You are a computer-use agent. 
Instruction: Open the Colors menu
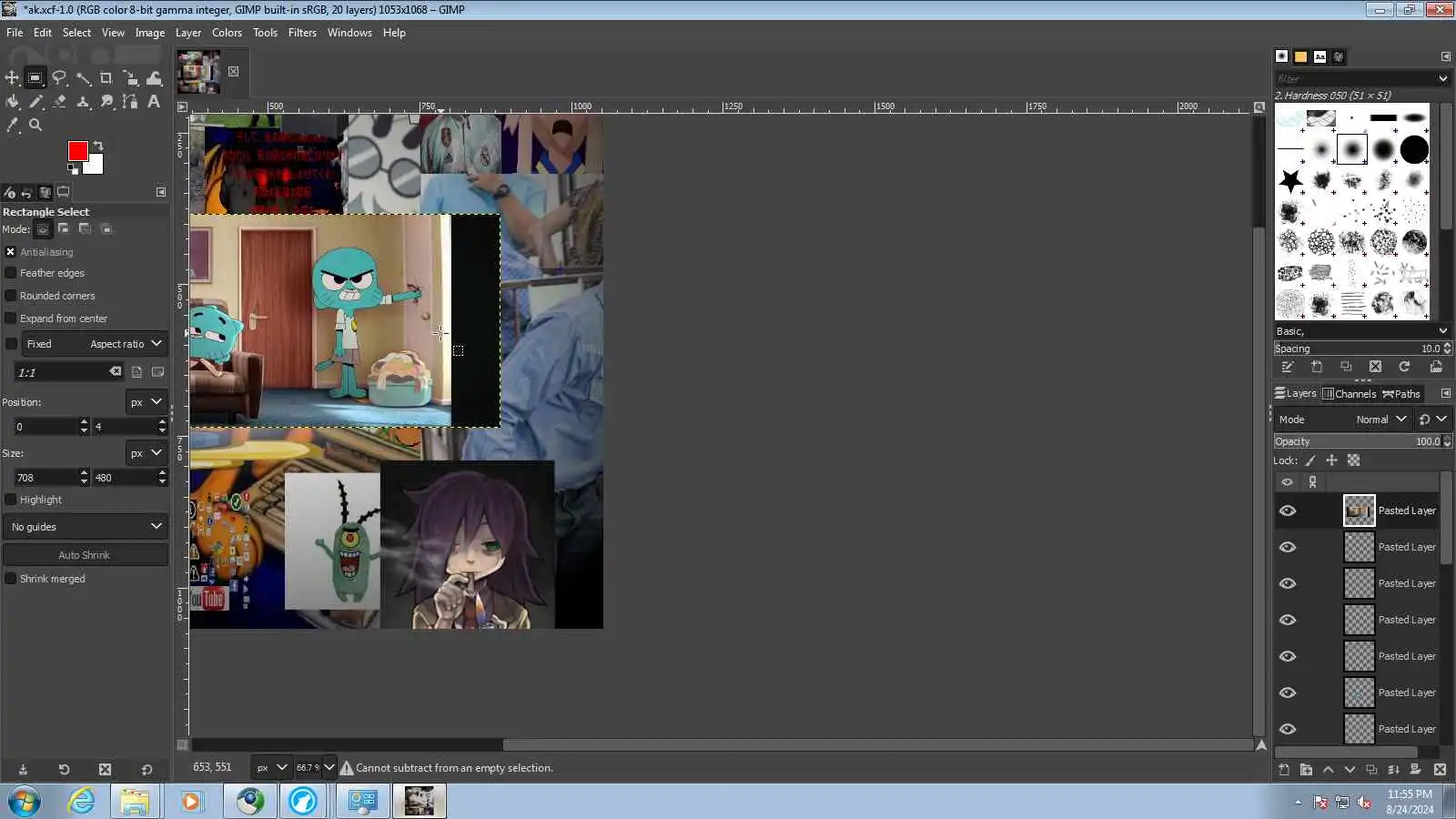coord(227,33)
